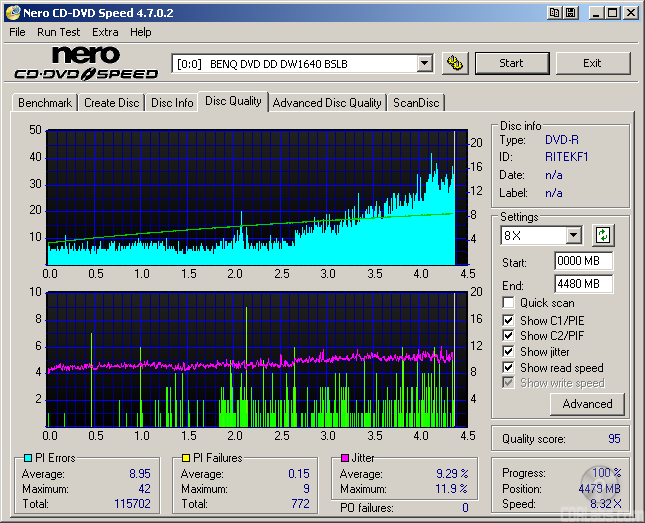
Task: Uncheck Show C1/PIE option
Action: 509,320
